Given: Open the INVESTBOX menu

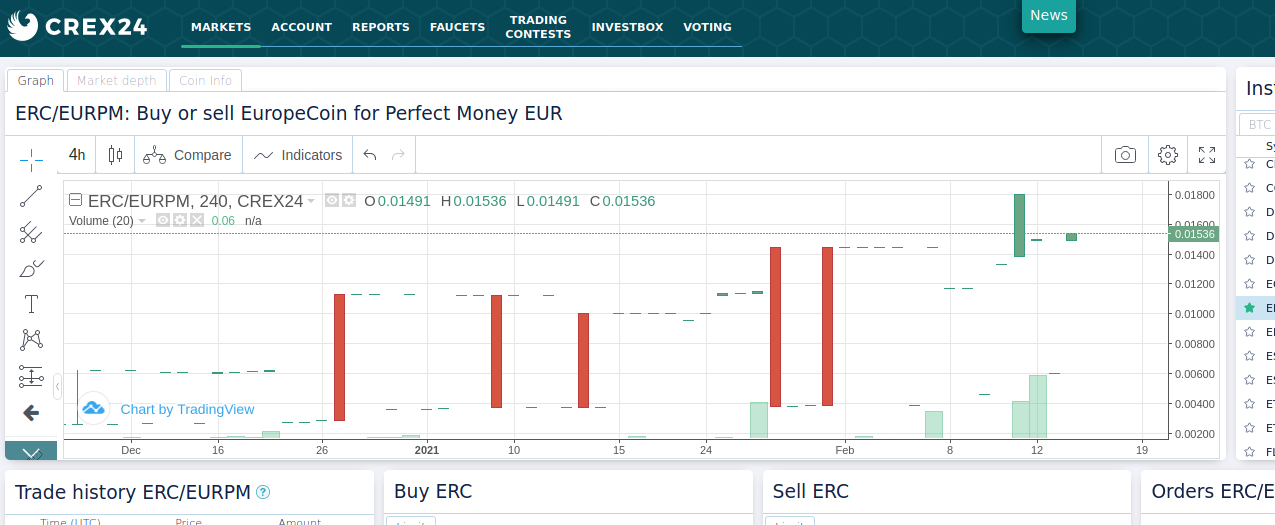Looking at the screenshot, I should pyautogui.click(x=627, y=27).
